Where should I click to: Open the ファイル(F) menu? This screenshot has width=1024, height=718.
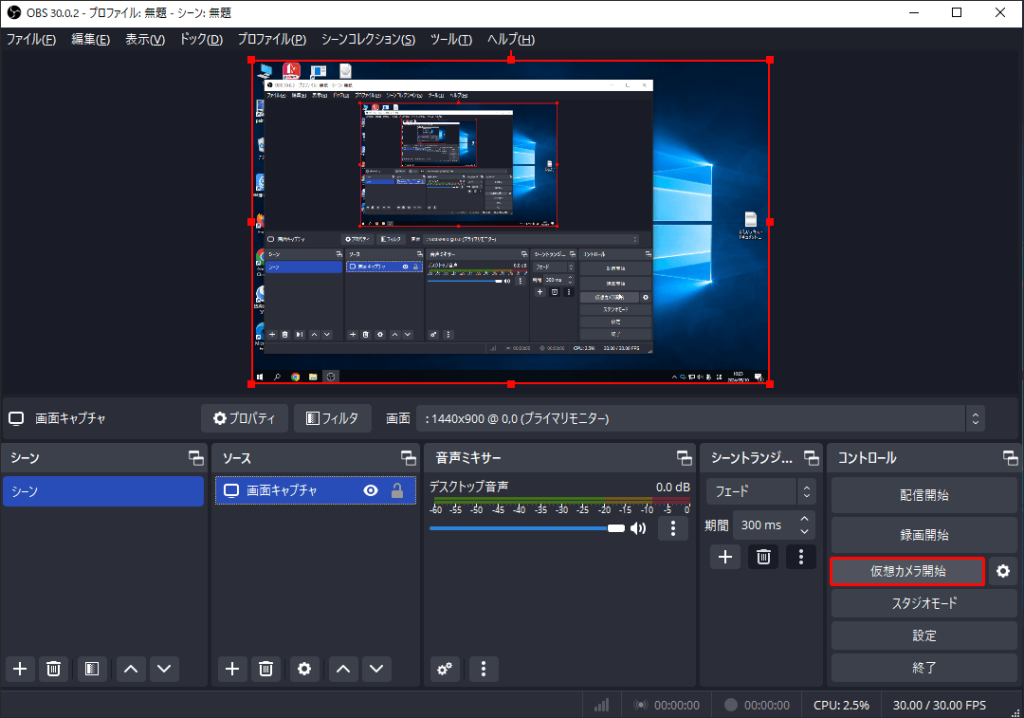pos(31,39)
